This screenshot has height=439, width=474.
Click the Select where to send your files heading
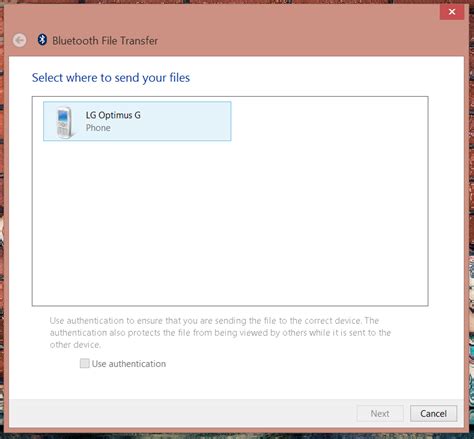click(x=111, y=78)
